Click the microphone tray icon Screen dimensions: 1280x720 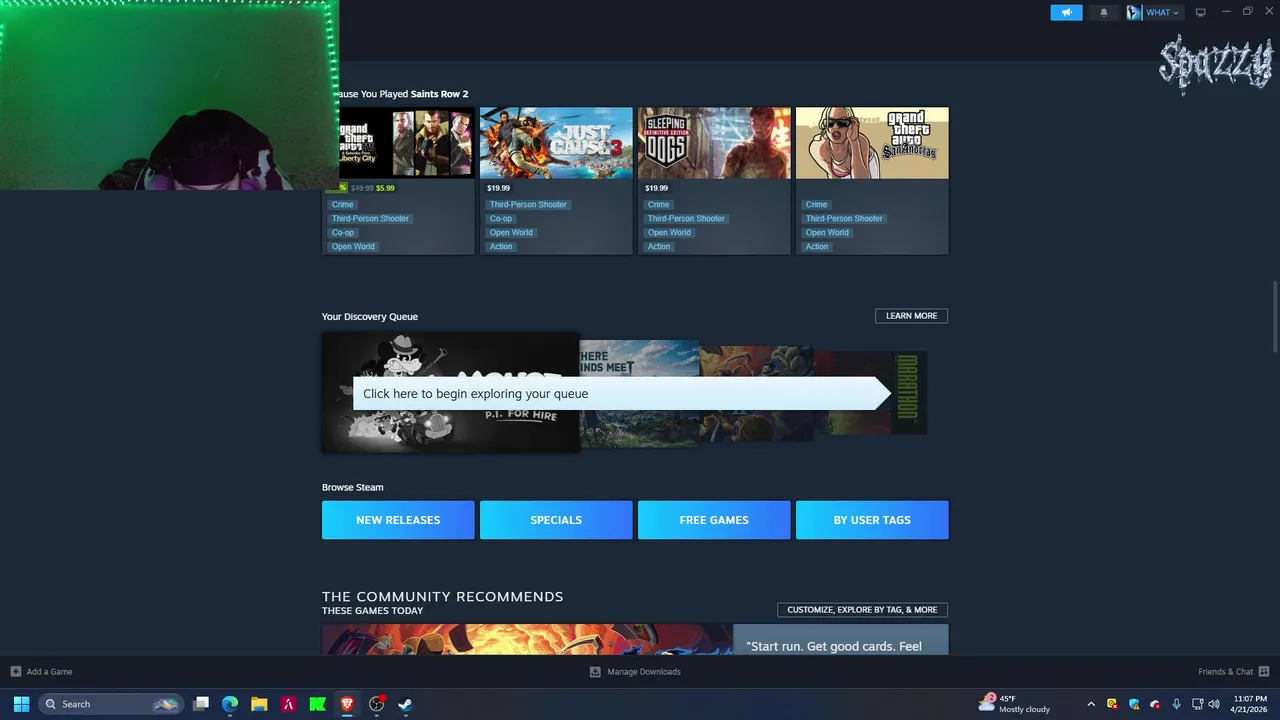click(x=1176, y=704)
